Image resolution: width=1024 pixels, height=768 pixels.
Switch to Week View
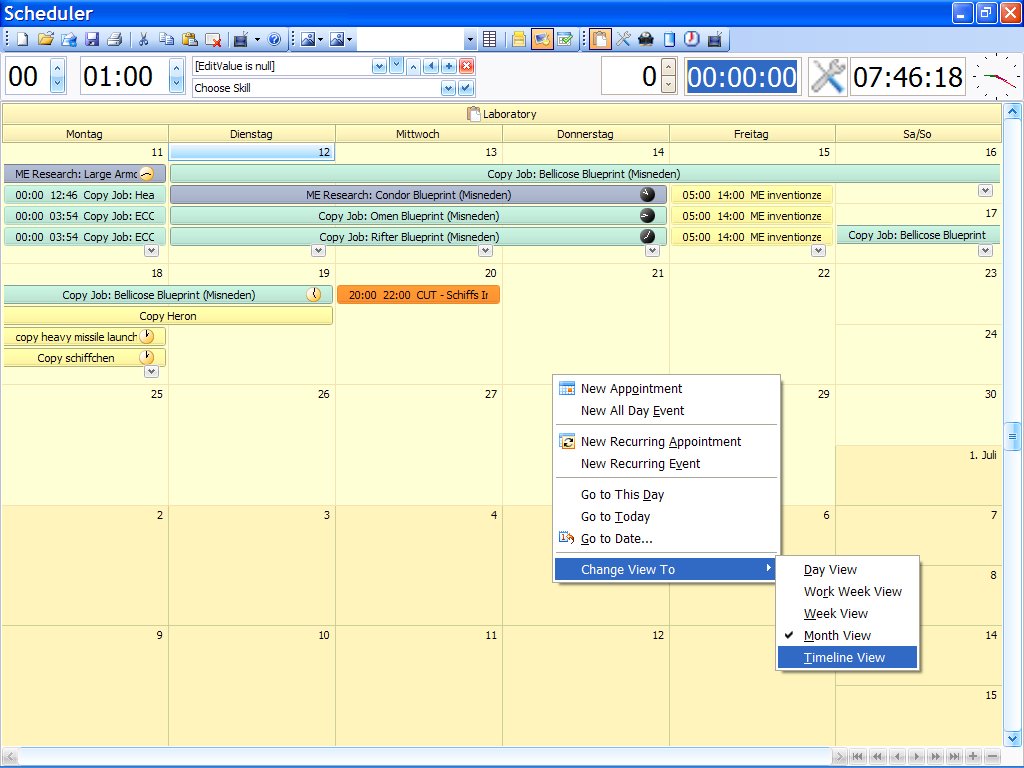tap(848, 614)
